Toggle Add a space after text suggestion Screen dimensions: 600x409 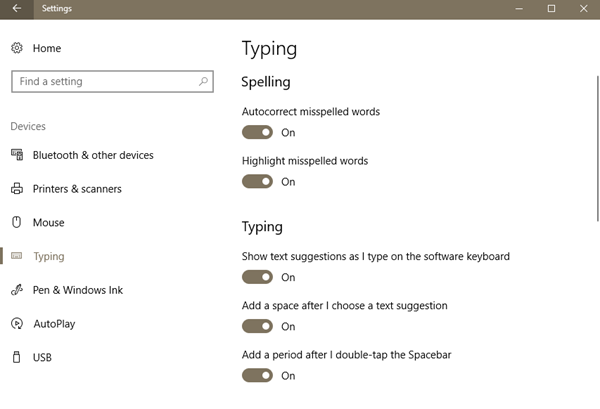coord(257,326)
